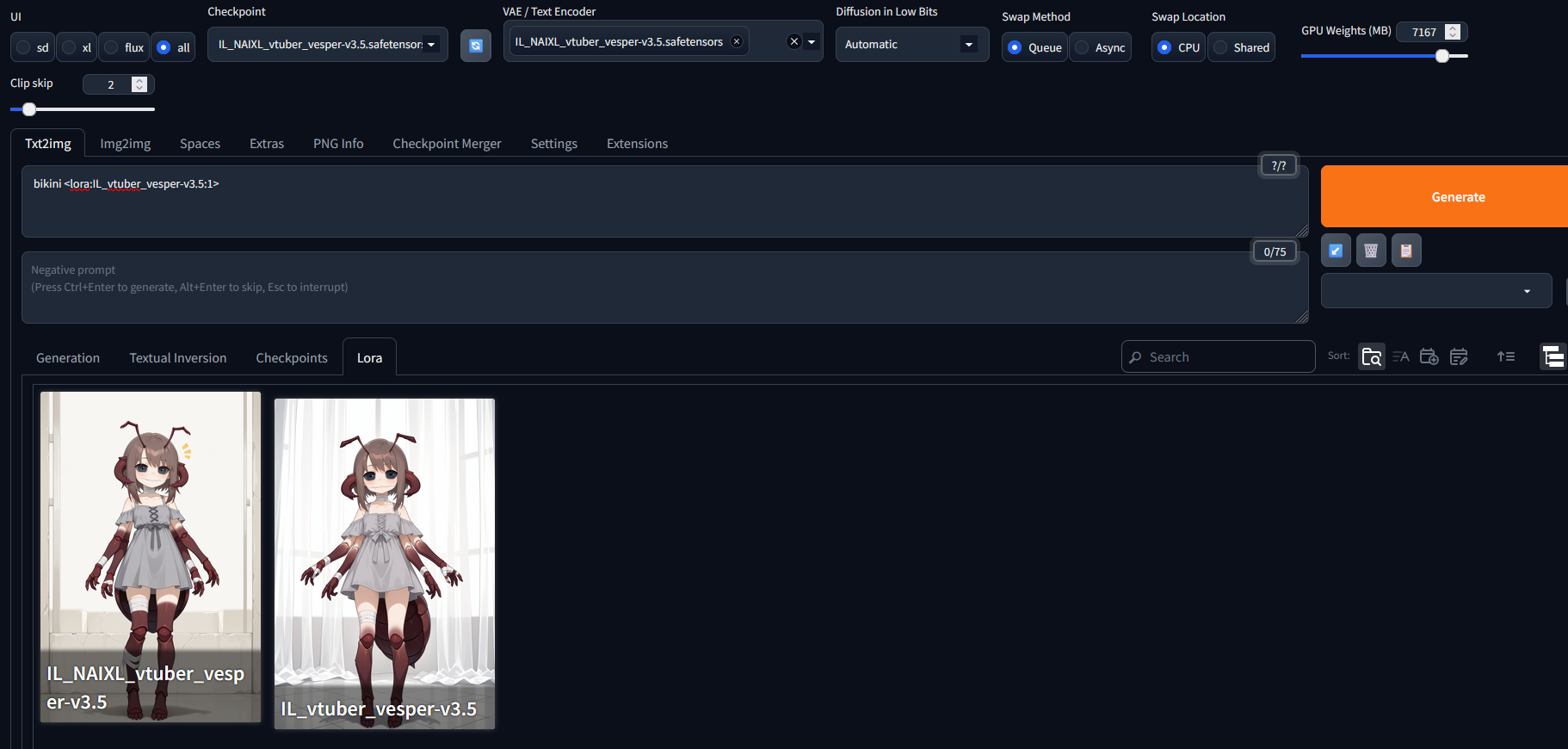Viewport: 1568px width, 749px height.
Task: Select the sd UI preset
Action: tap(33, 47)
